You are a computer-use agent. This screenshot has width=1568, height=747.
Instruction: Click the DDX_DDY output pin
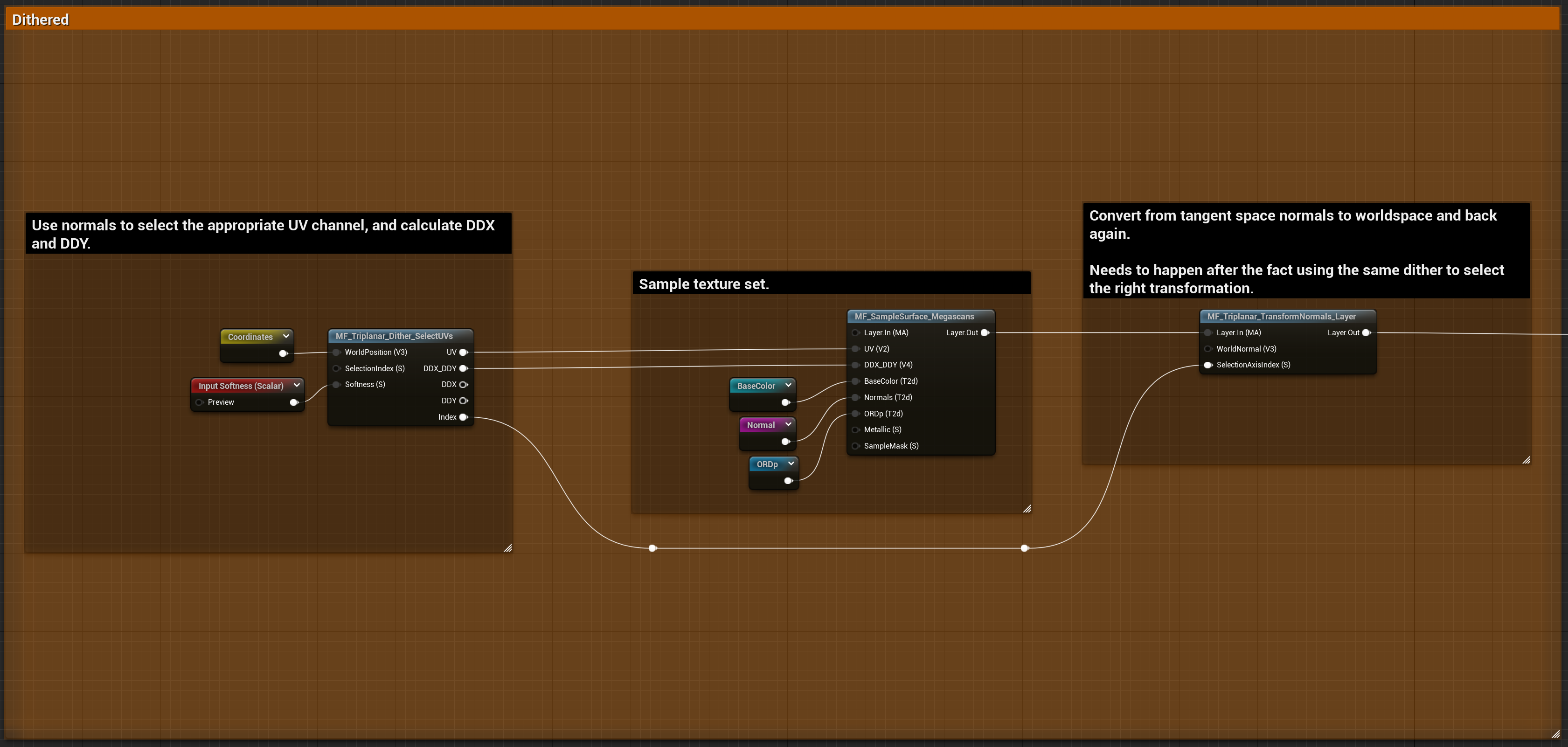(x=463, y=368)
